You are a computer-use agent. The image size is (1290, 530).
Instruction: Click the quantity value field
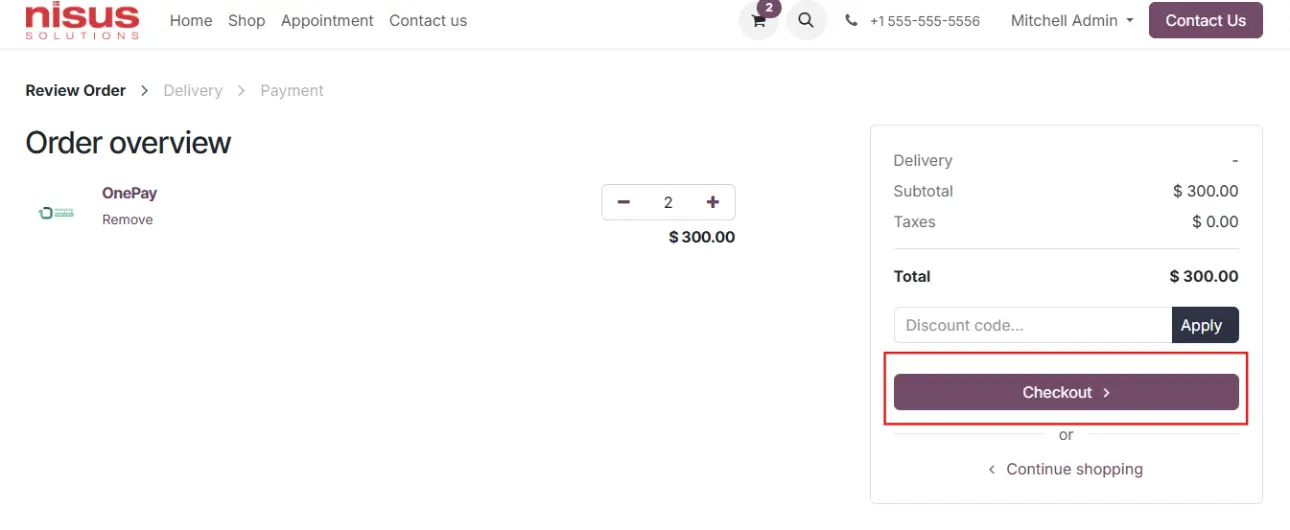click(x=668, y=202)
